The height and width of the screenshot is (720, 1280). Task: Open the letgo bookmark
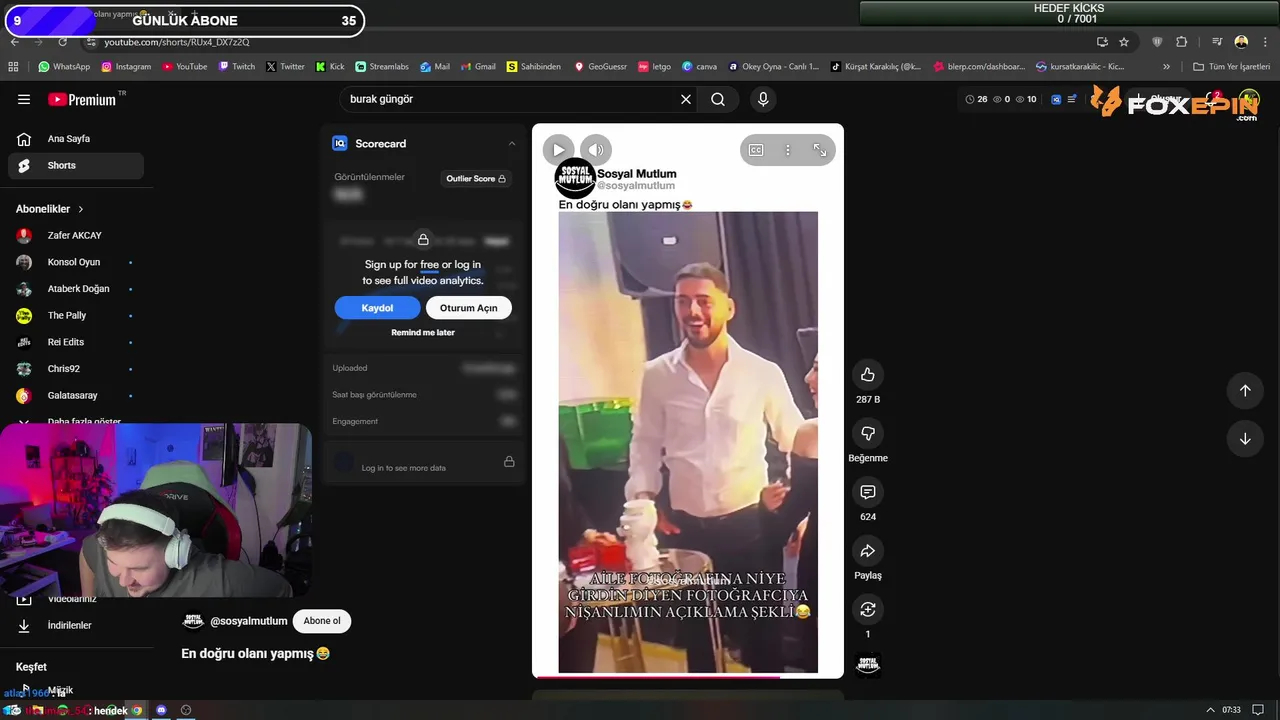pyautogui.click(x=655, y=67)
